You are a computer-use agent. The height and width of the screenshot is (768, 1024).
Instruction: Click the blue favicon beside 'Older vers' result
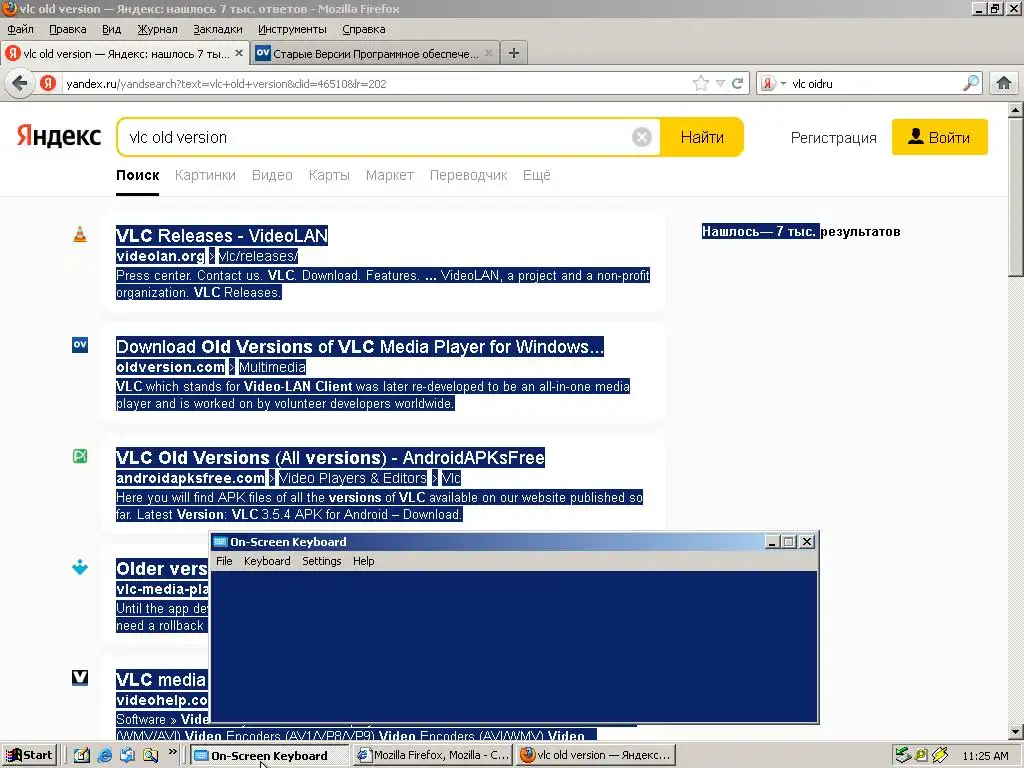(x=80, y=567)
